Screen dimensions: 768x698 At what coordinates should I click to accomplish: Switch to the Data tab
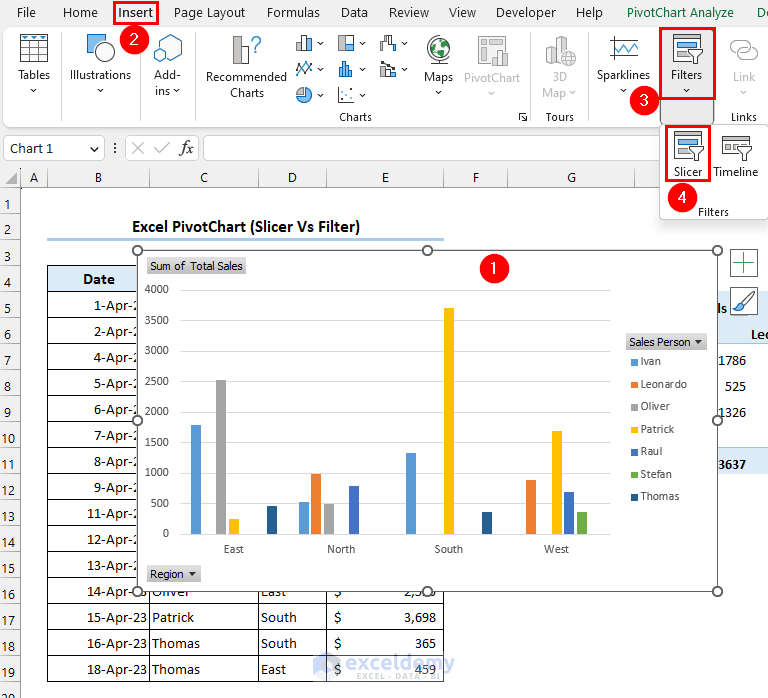click(x=354, y=12)
